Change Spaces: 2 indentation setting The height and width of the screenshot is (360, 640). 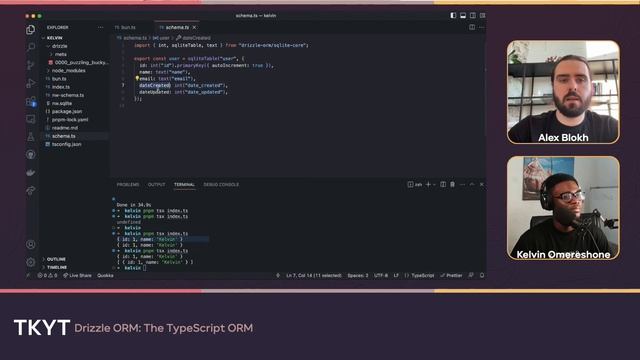(x=358, y=276)
